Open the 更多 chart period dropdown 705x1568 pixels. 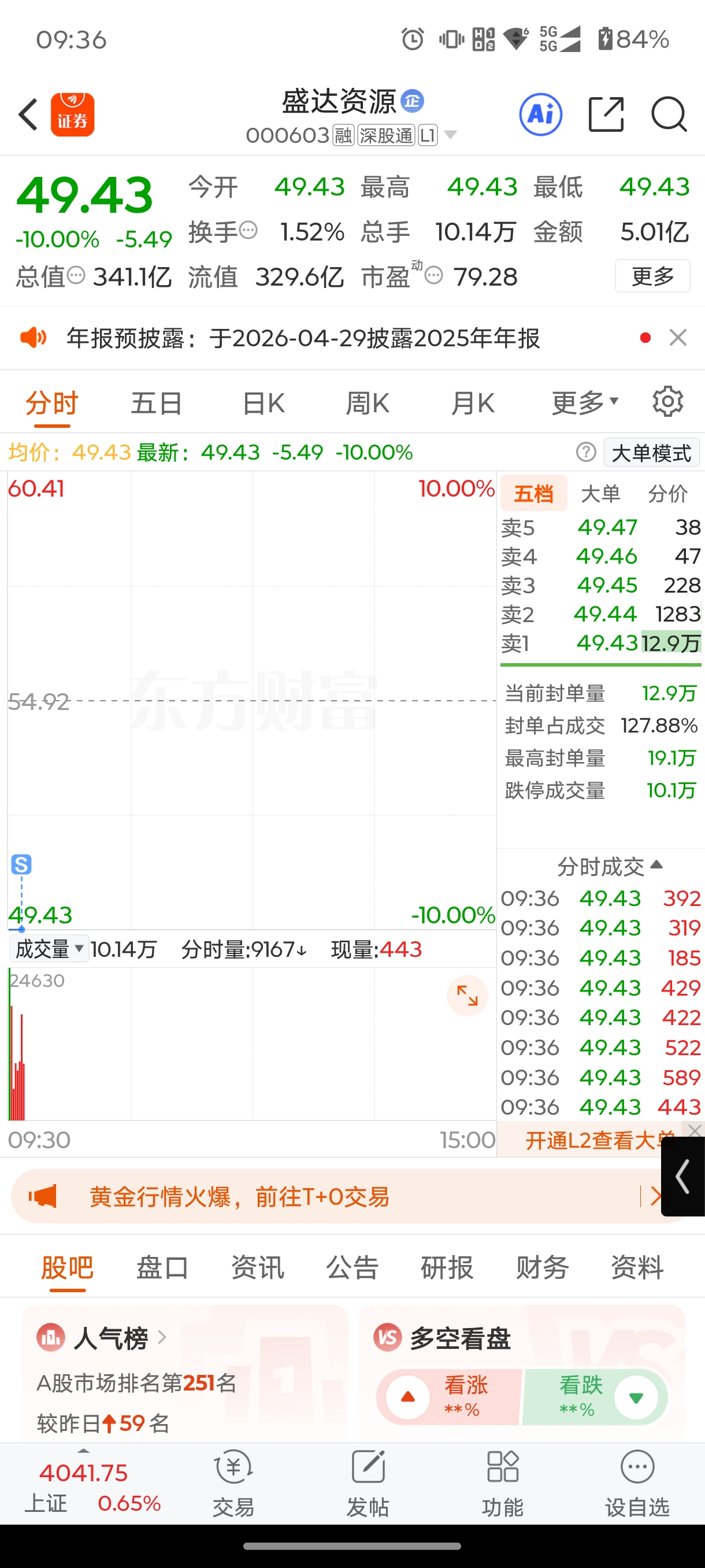click(x=585, y=402)
